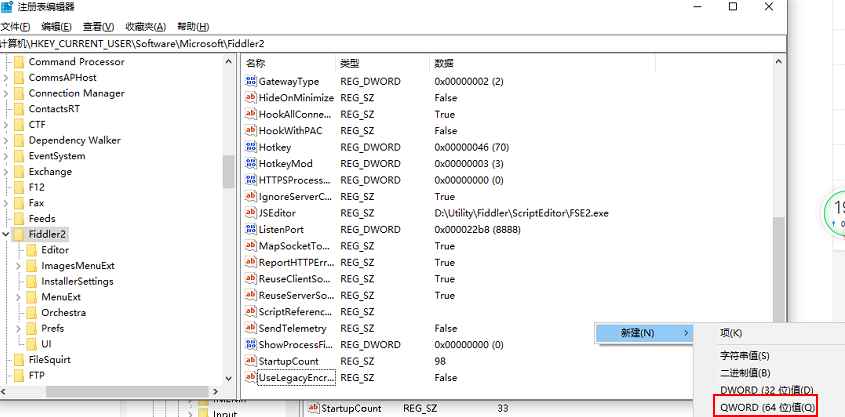Image resolution: width=845 pixels, height=417 pixels.
Task: Select DWORD (32 位)值(D) option
Action: [766, 390]
